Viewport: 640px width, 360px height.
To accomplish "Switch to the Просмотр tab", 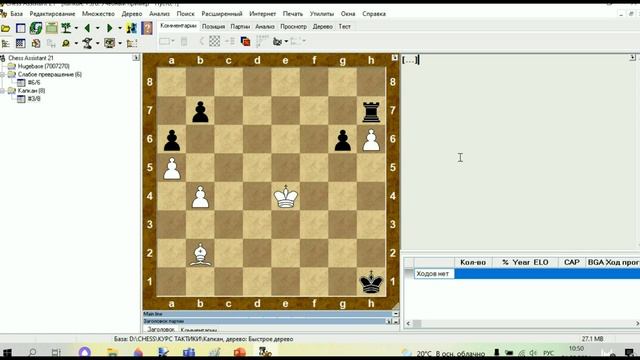I will (293, 27).
